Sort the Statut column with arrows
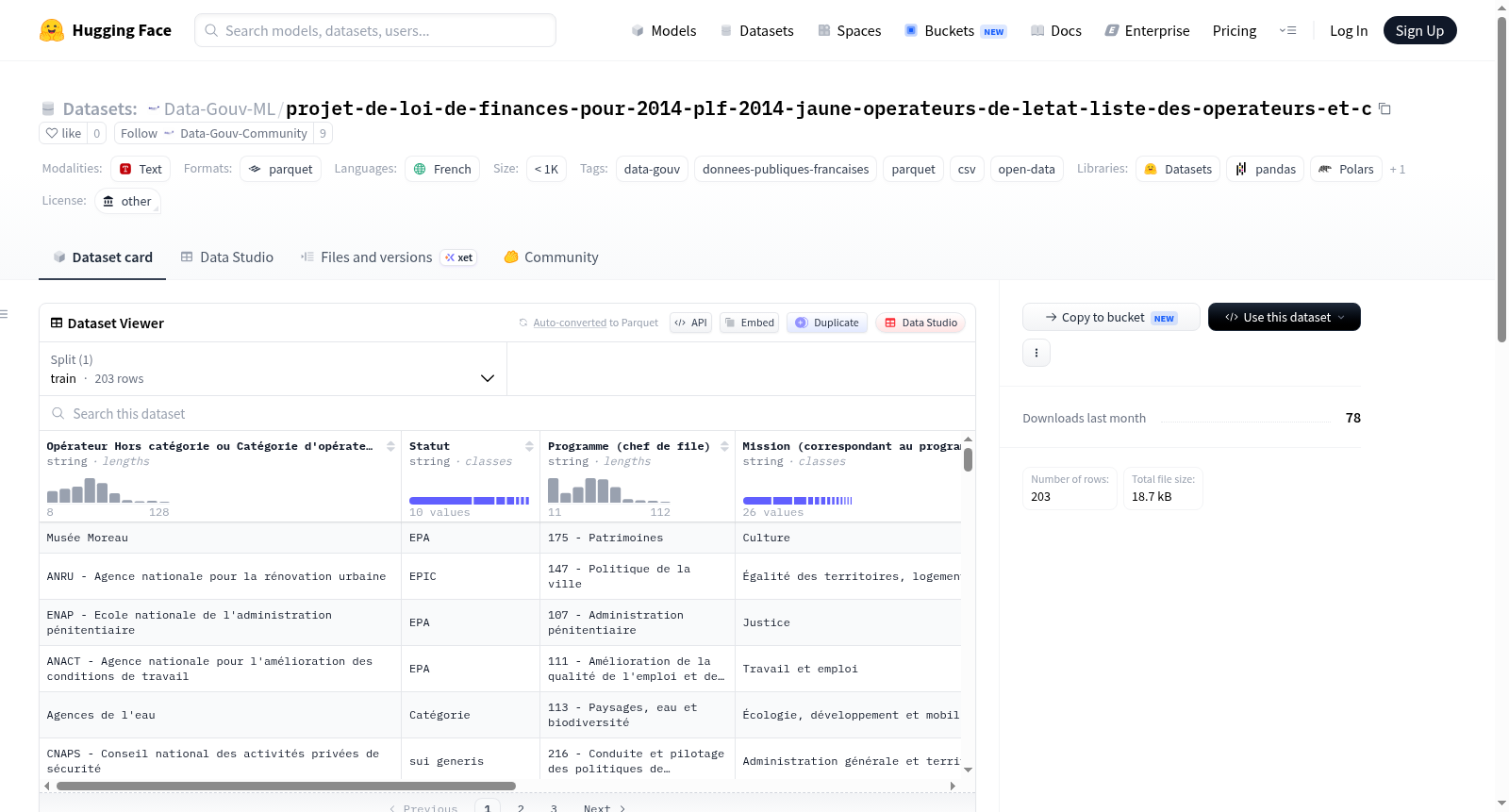 click(x=529, y=446)
